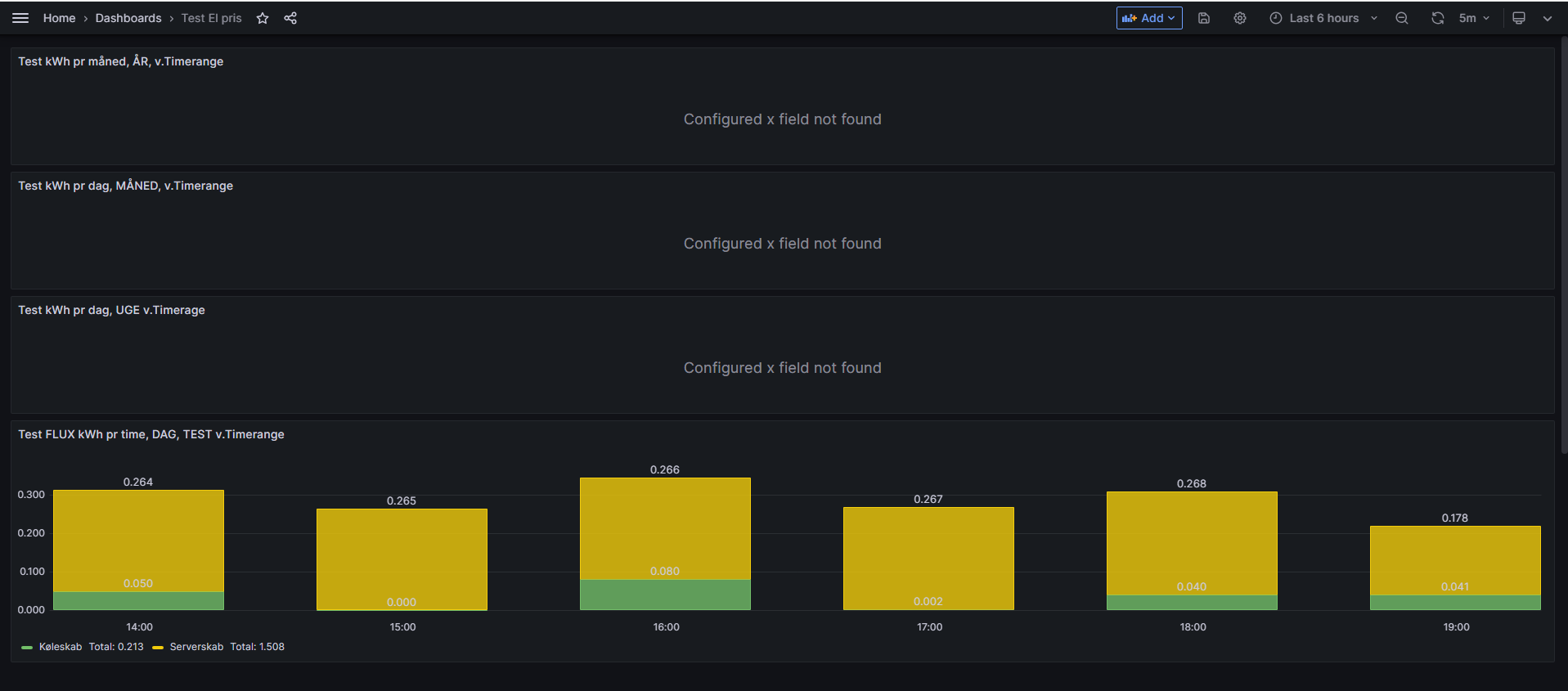Zoom out the time range
The width and height of the screenshot is (1568, 691).
(1402, 18)
